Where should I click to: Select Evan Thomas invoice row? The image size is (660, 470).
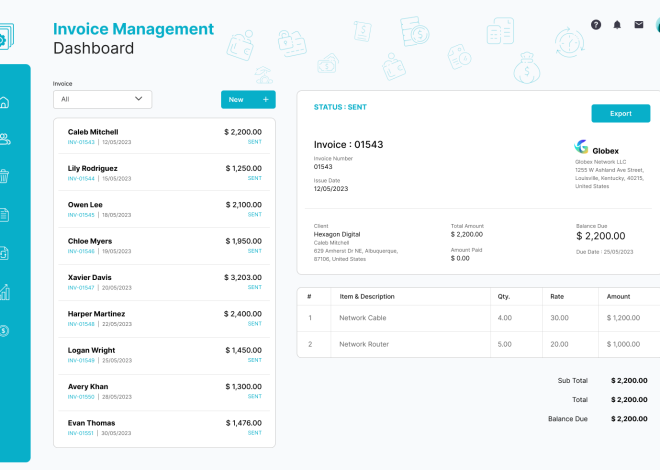pos(165,428)
